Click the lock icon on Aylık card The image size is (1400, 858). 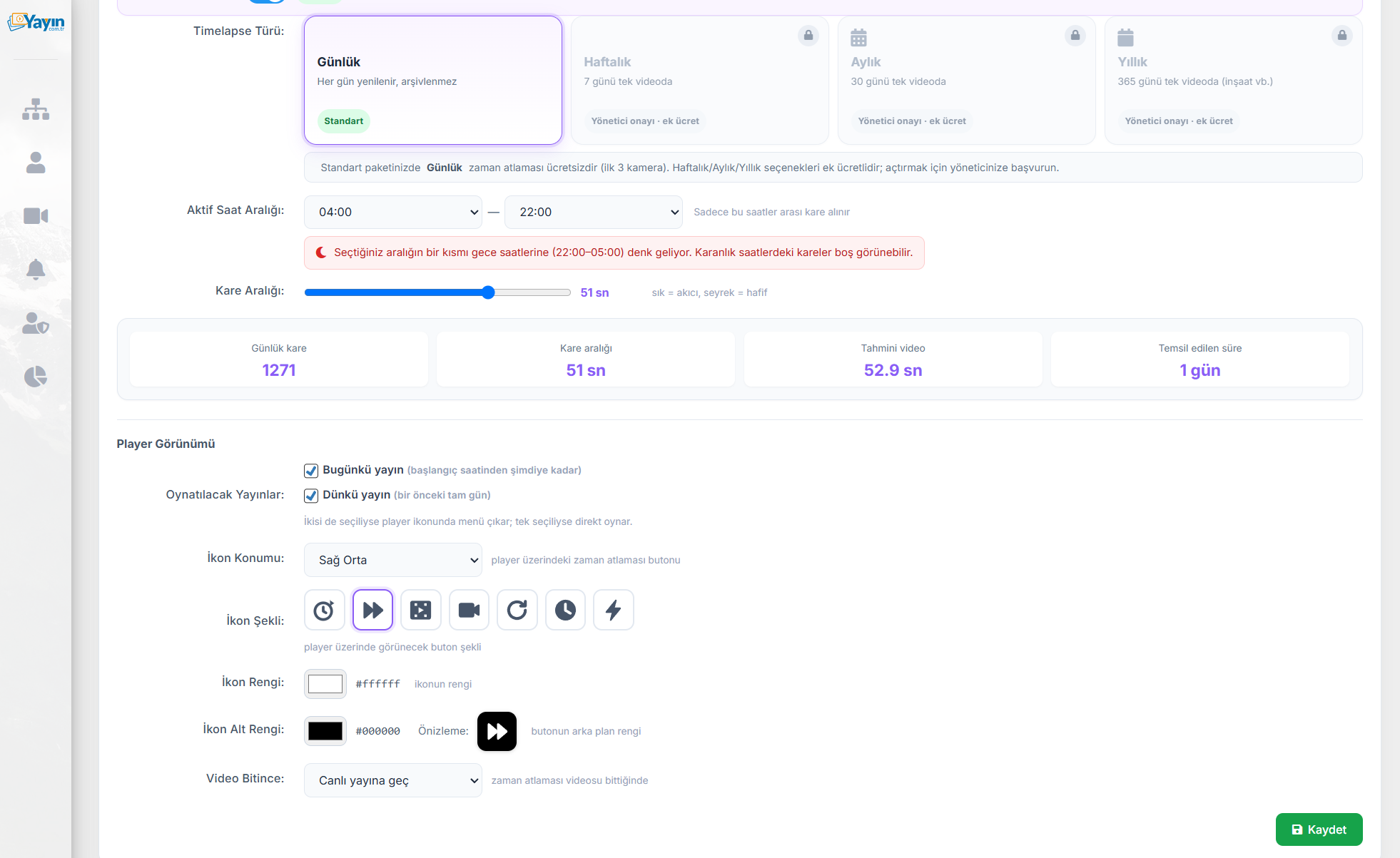1075,35
